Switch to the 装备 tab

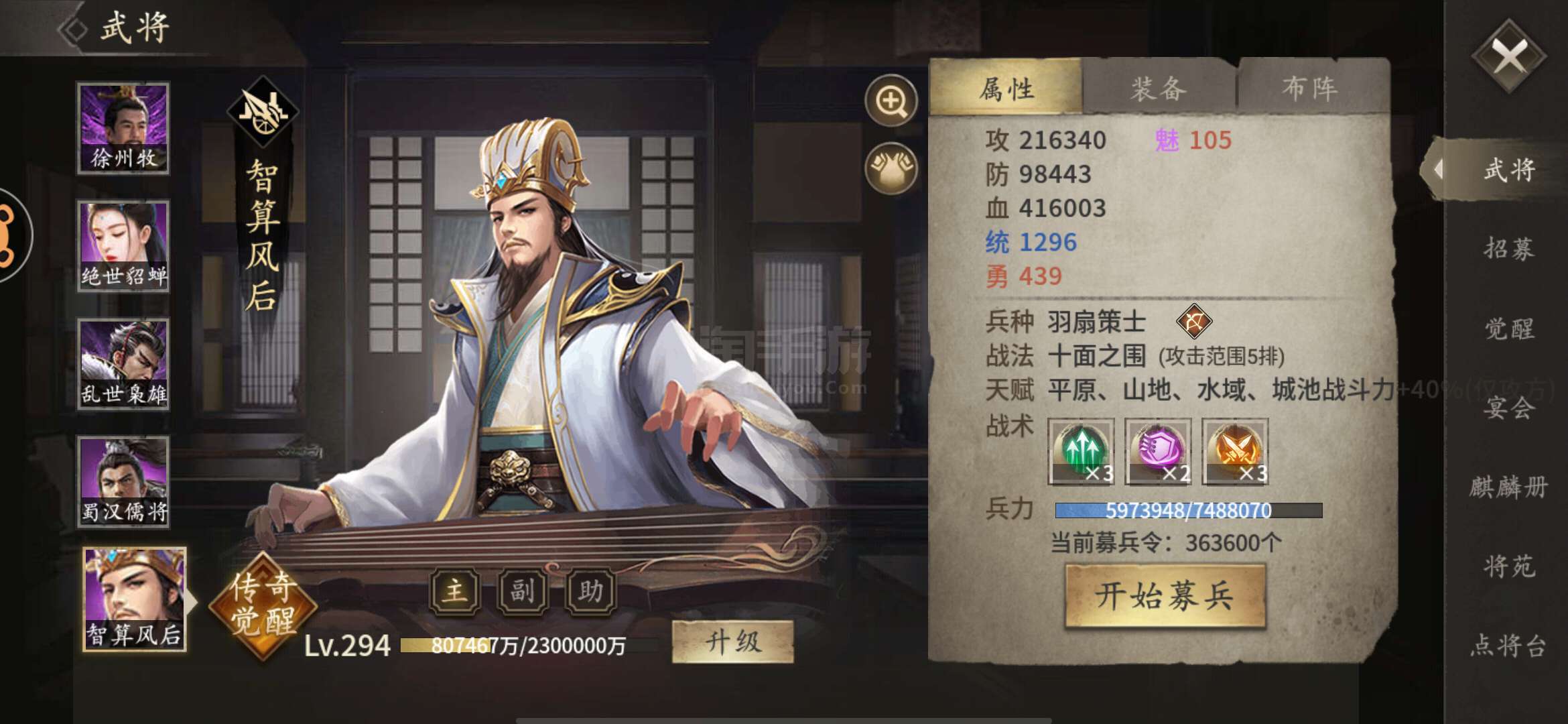1159,88
